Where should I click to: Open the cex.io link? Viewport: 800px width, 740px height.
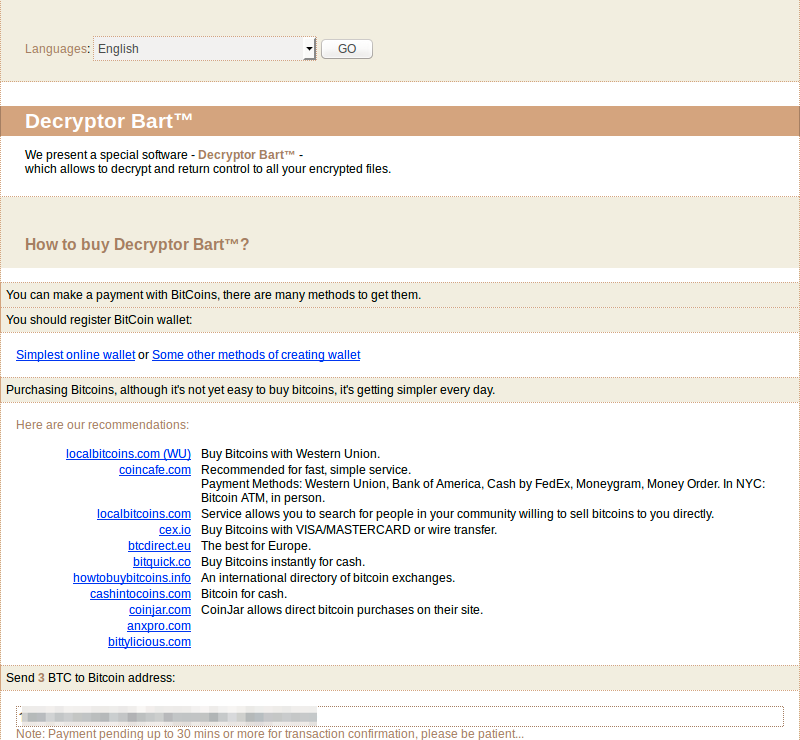pos(175,530)
